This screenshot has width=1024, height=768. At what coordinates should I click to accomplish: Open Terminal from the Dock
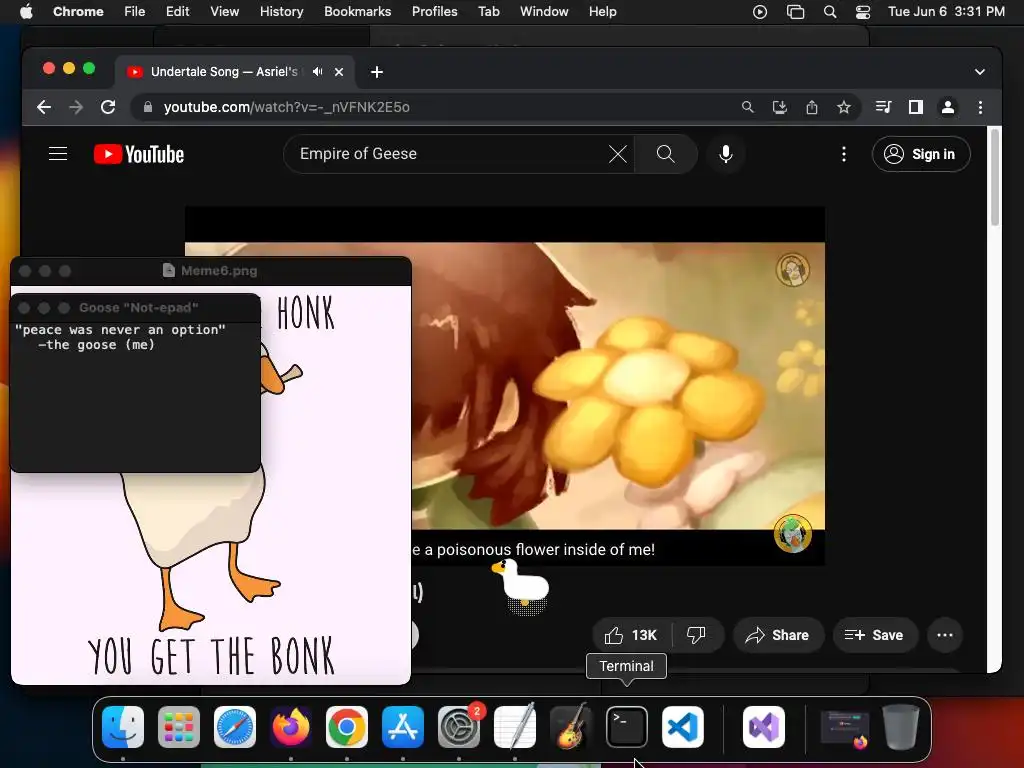coord(626,726)
